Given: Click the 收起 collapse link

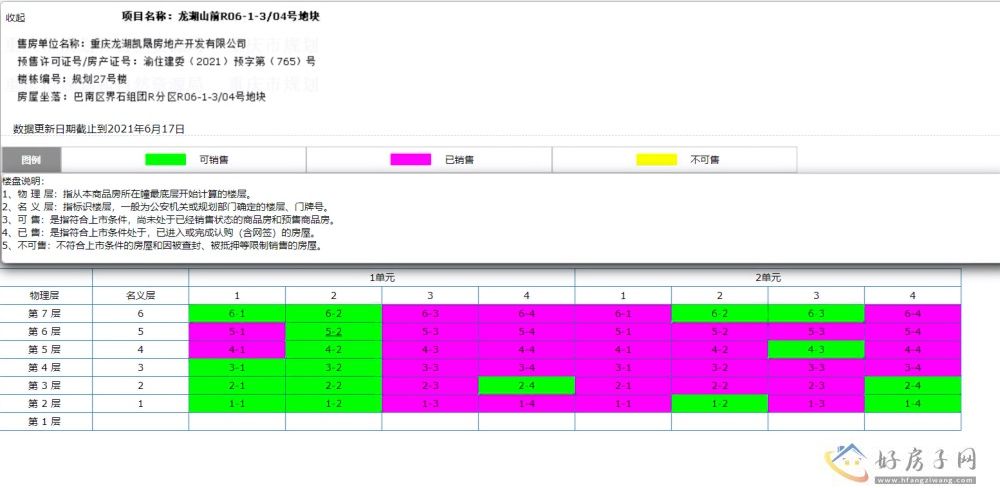Looking at the screenshot, I should 15,18.
